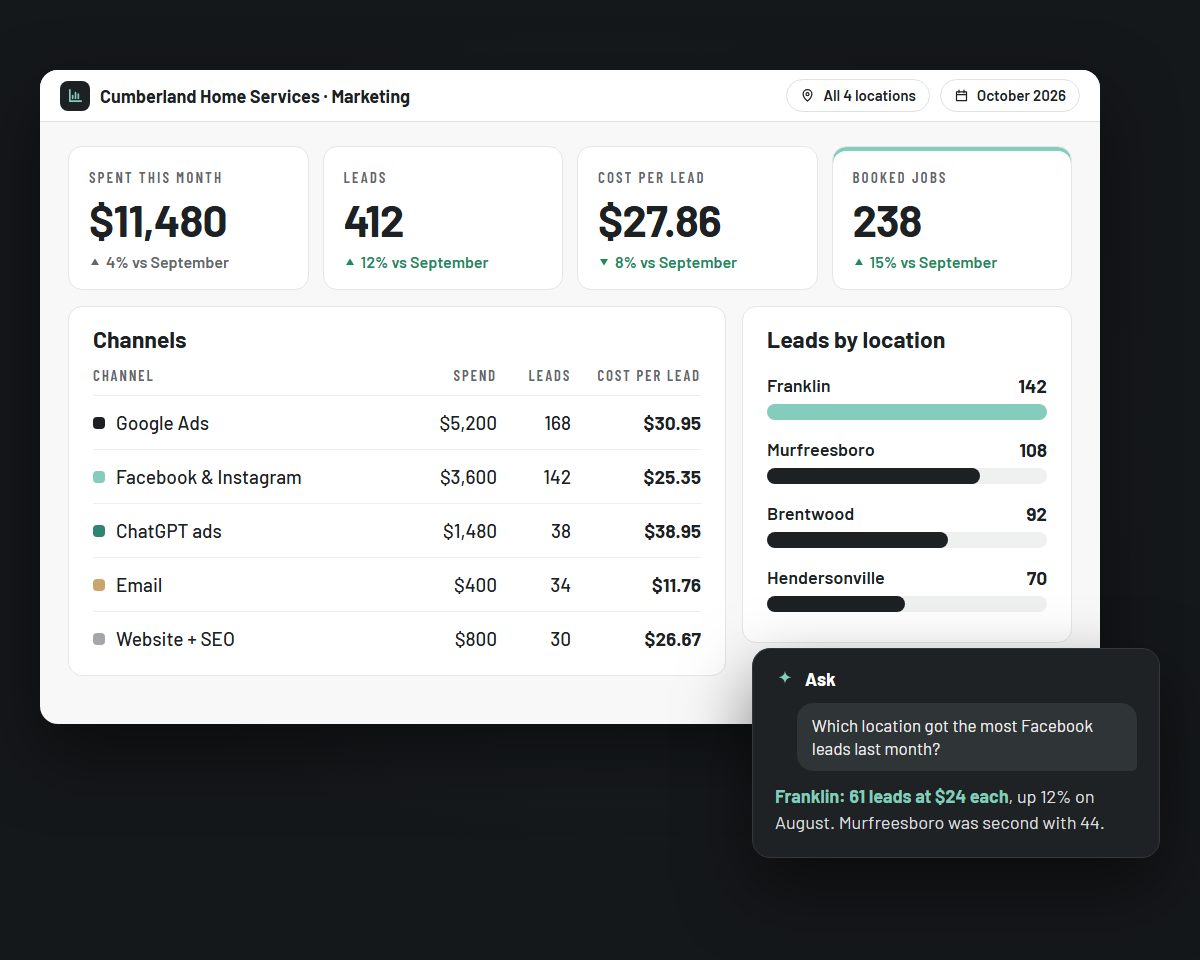Click the ChatGPT ads color swatch

click(99, 531)
